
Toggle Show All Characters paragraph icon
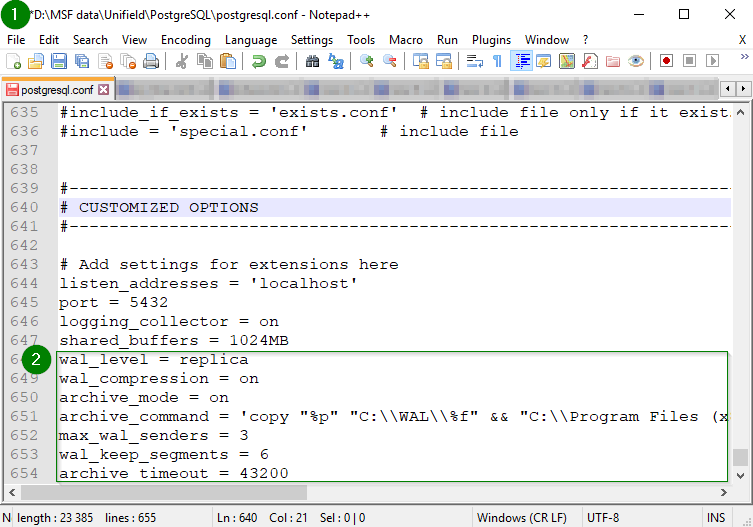point(497,61)
